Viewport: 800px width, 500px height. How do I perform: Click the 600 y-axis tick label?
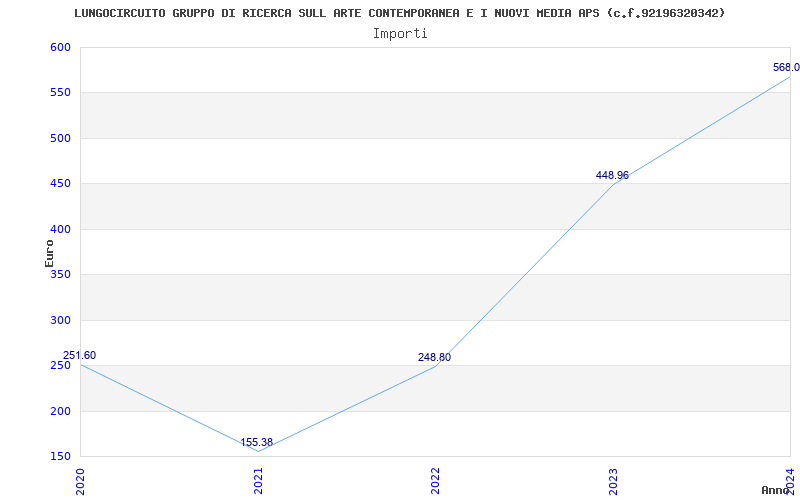pos(60,47)
